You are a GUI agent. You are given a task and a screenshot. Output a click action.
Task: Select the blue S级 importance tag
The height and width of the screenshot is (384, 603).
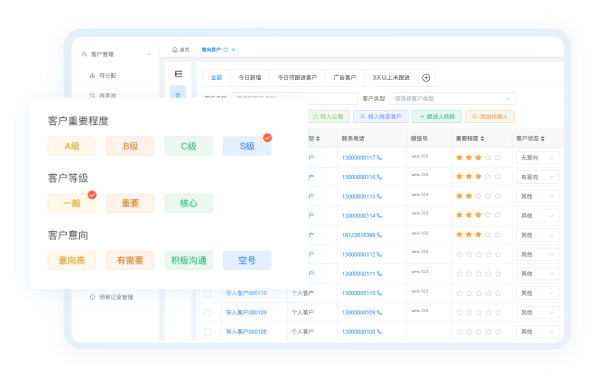click(x=247, y=146)
